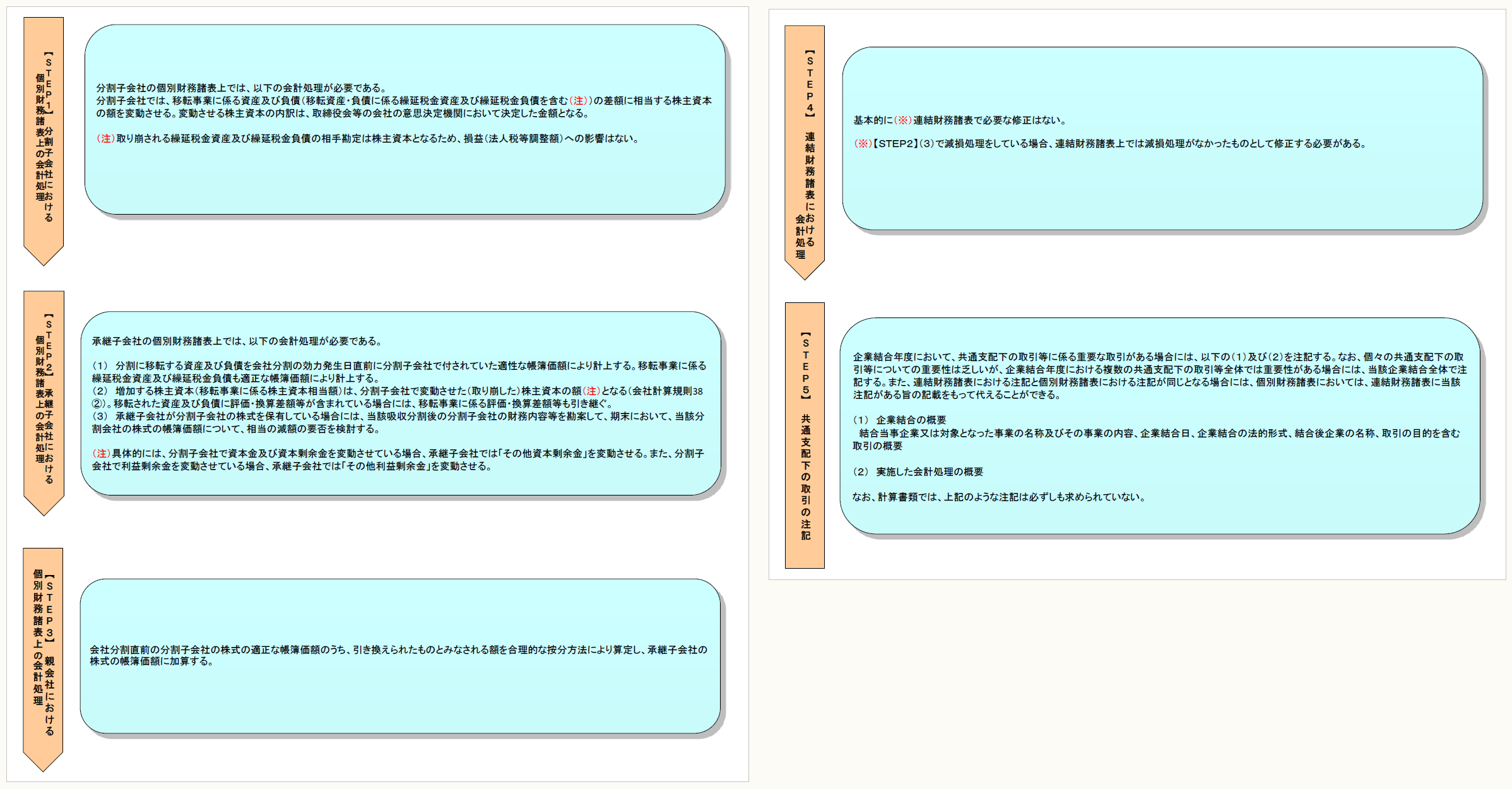The height and width of the screenshot is (789, 1512).
Task: Select the text 会社計算規則38② reference
Action: 668,391
